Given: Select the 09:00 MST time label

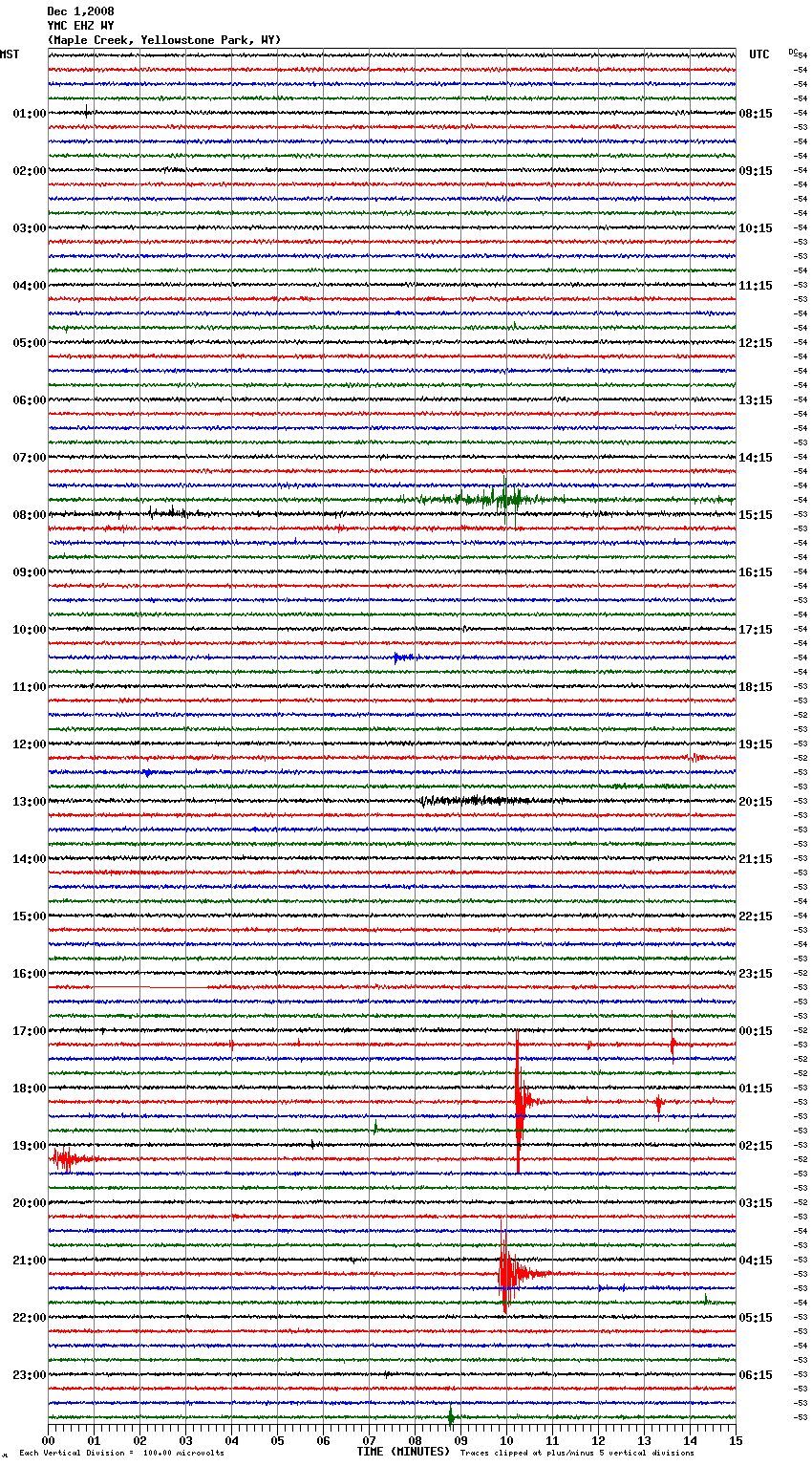Looking at the screenshot, I should pyautogui.click(x=30, y=572).
